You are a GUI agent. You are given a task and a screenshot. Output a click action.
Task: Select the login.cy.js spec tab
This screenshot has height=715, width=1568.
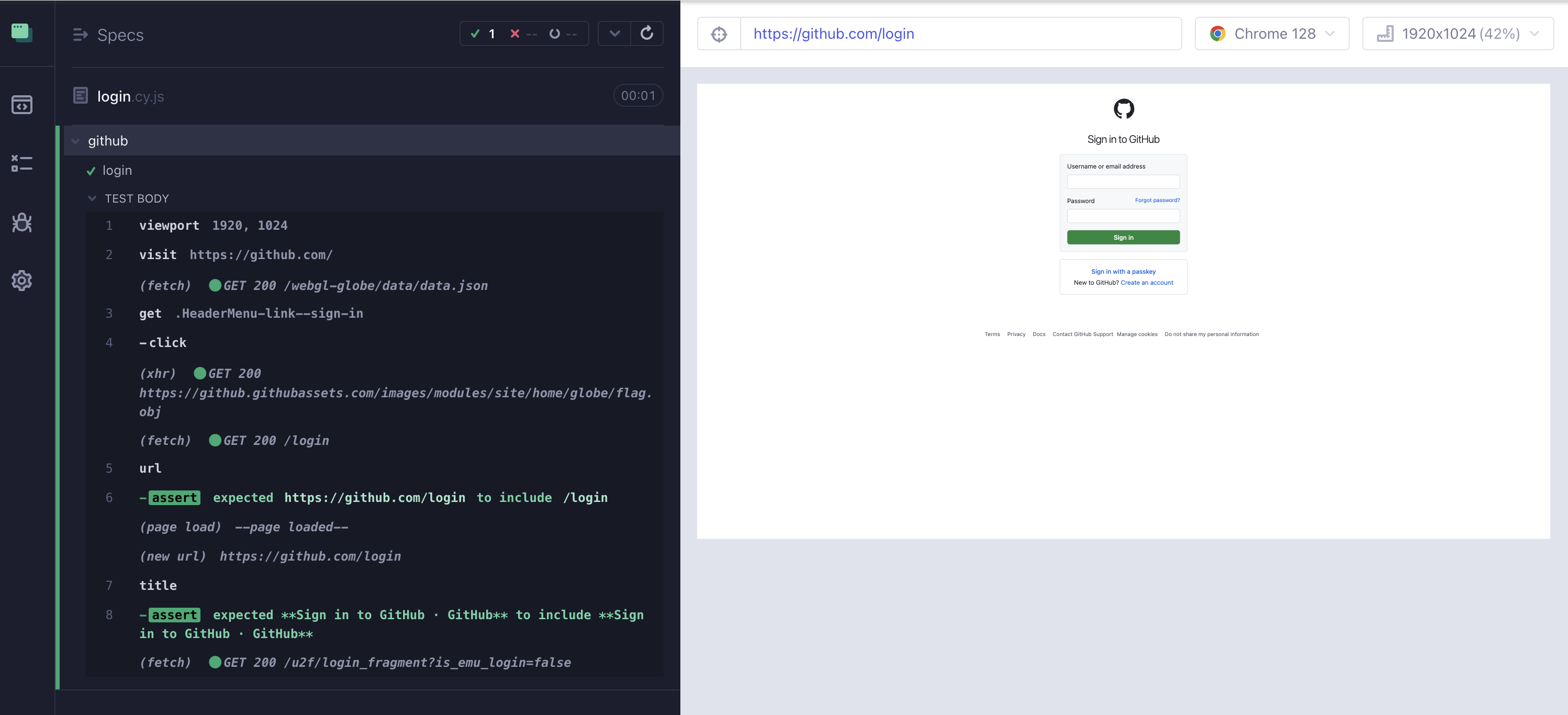tap(130, 95)
